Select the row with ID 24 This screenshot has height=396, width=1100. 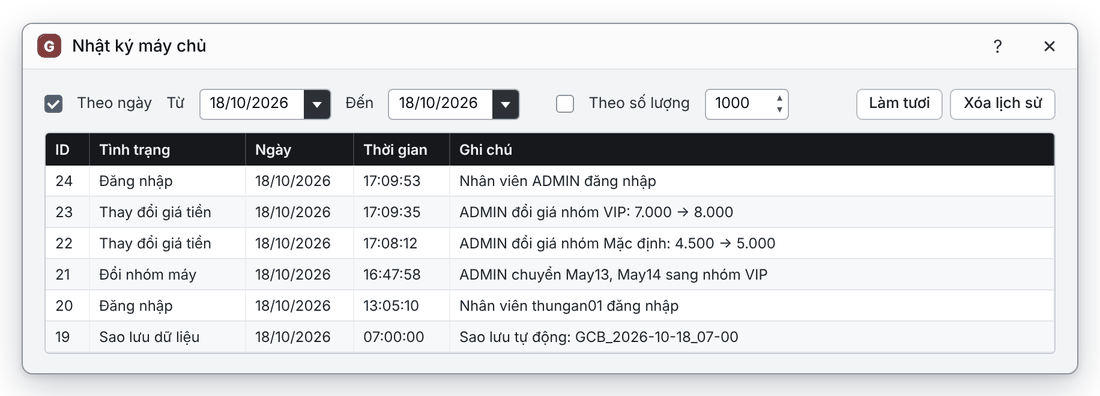549,181
